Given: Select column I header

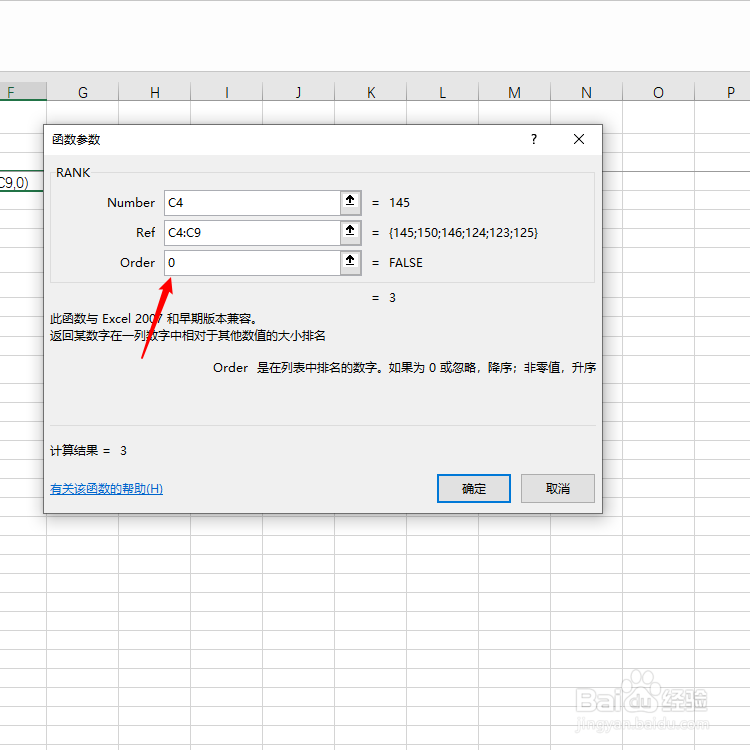Looking at the screenshot, I should [x=227, y=92].
